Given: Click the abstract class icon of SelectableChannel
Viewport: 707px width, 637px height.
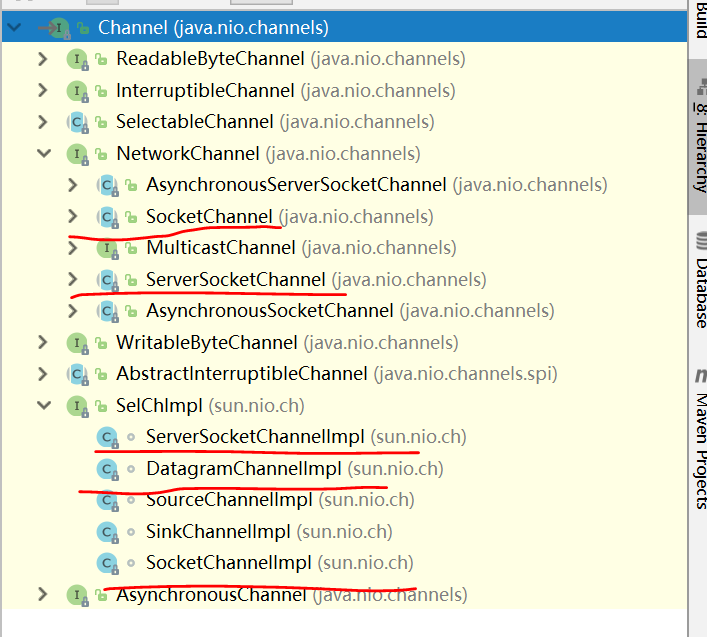Looking at the screenshot, I should pos(78,122).
